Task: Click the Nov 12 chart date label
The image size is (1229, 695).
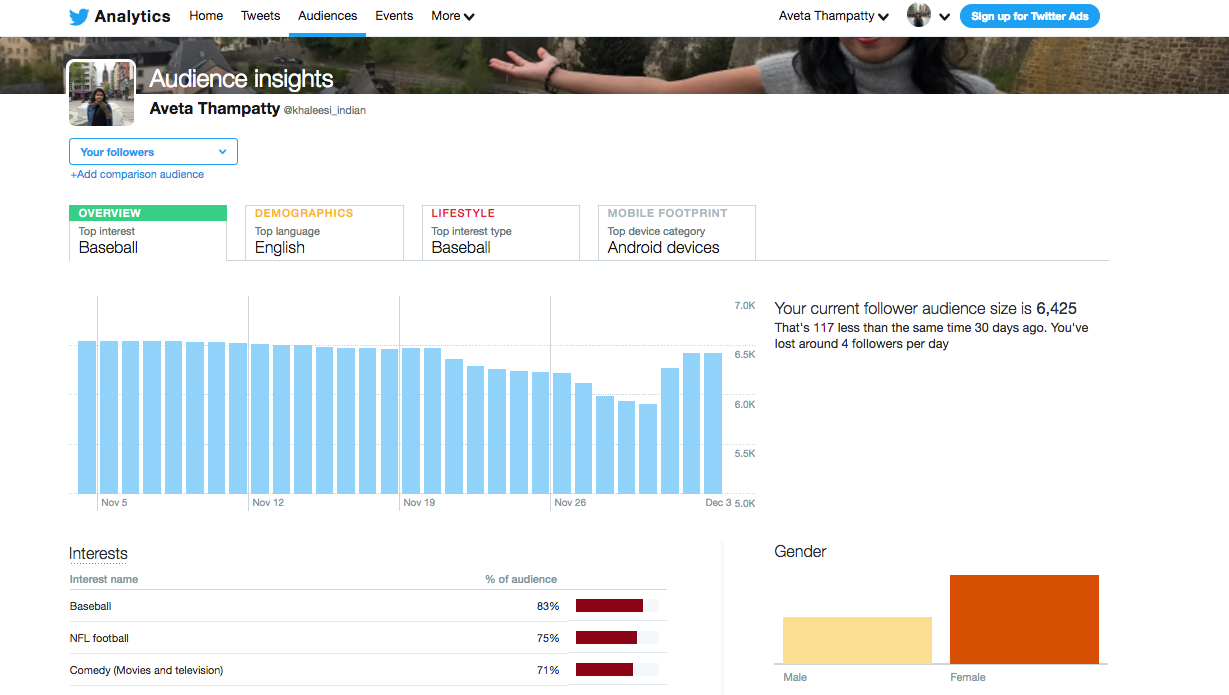Action: (268, 503)
